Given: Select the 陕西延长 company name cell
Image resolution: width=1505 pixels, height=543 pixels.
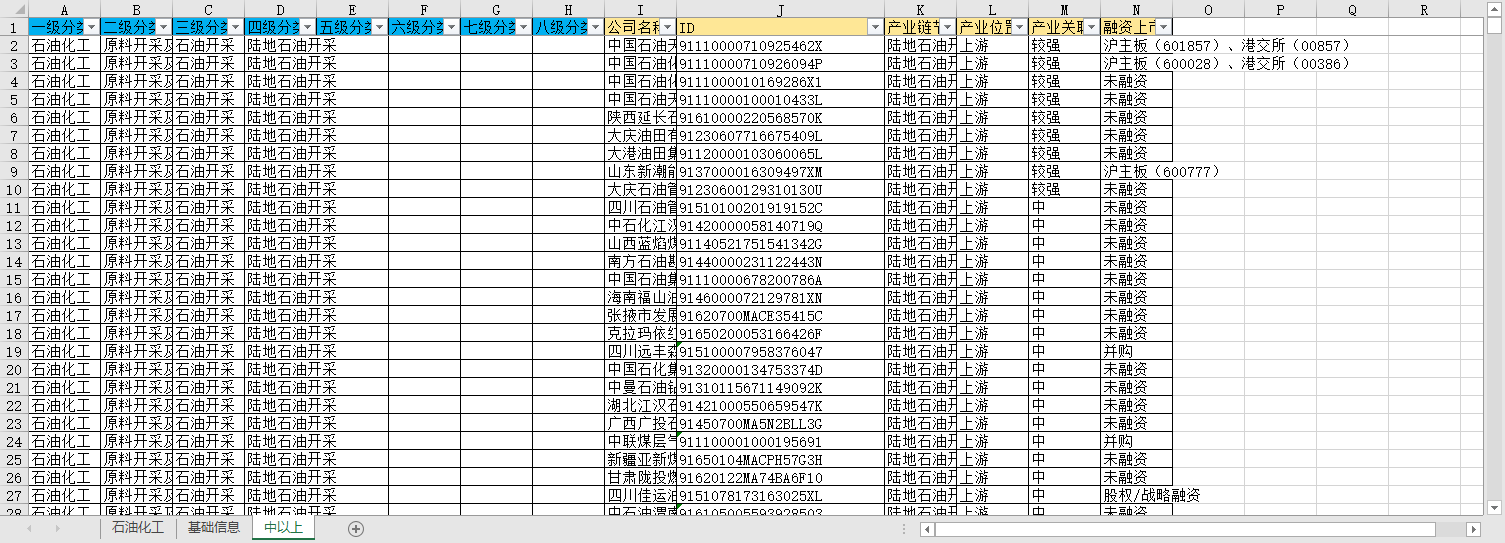Looking at the screenshot, I should (640, 118).
